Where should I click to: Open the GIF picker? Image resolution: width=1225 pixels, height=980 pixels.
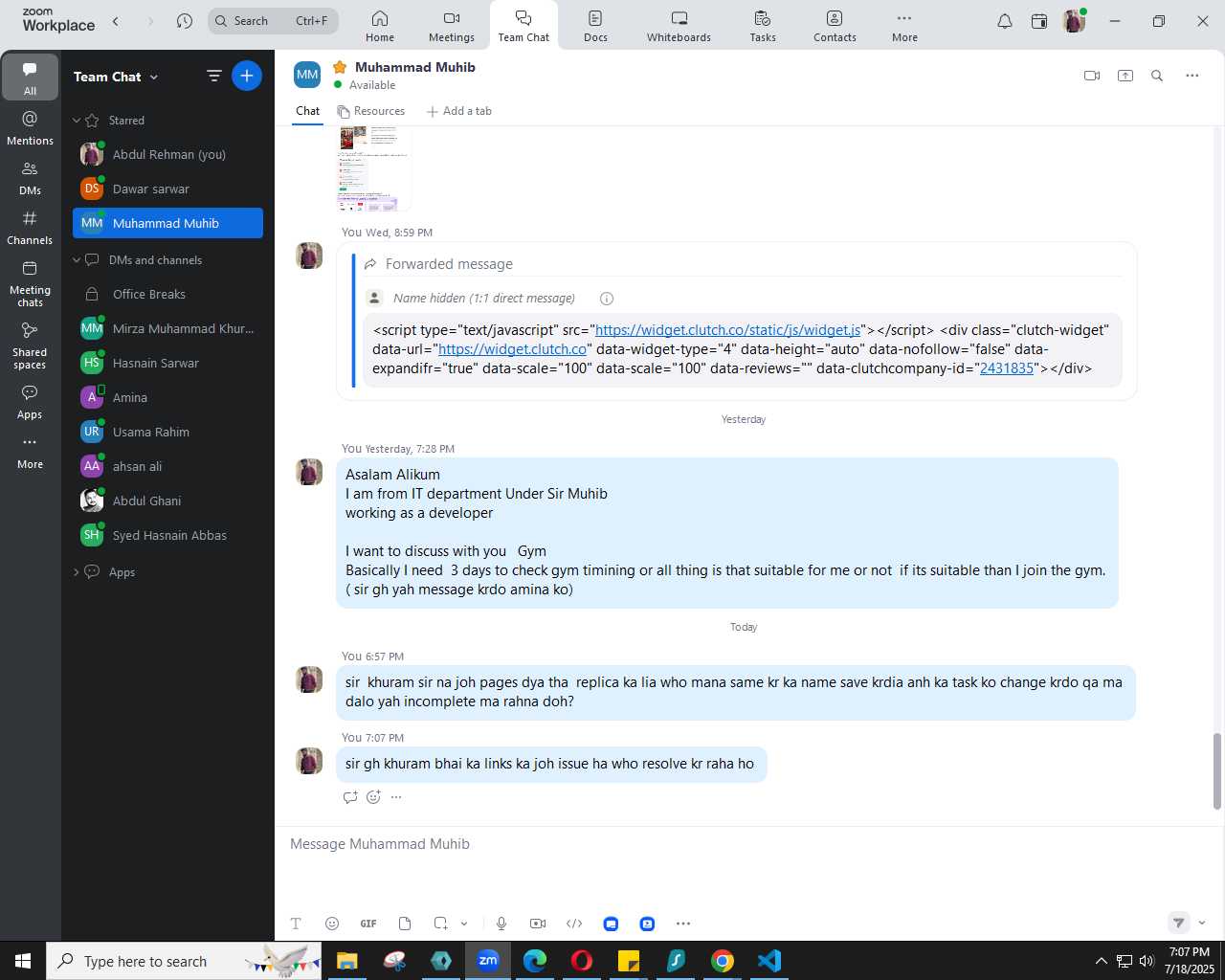click(x=368, y=924)
